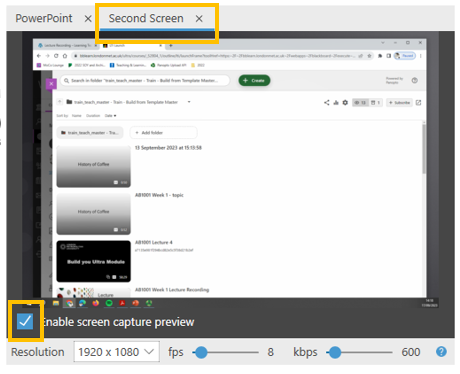Image resolution: width=460 pixels, height=374 pixels.
Task: Click the Subscribe button in the preview
Action: 399,102
